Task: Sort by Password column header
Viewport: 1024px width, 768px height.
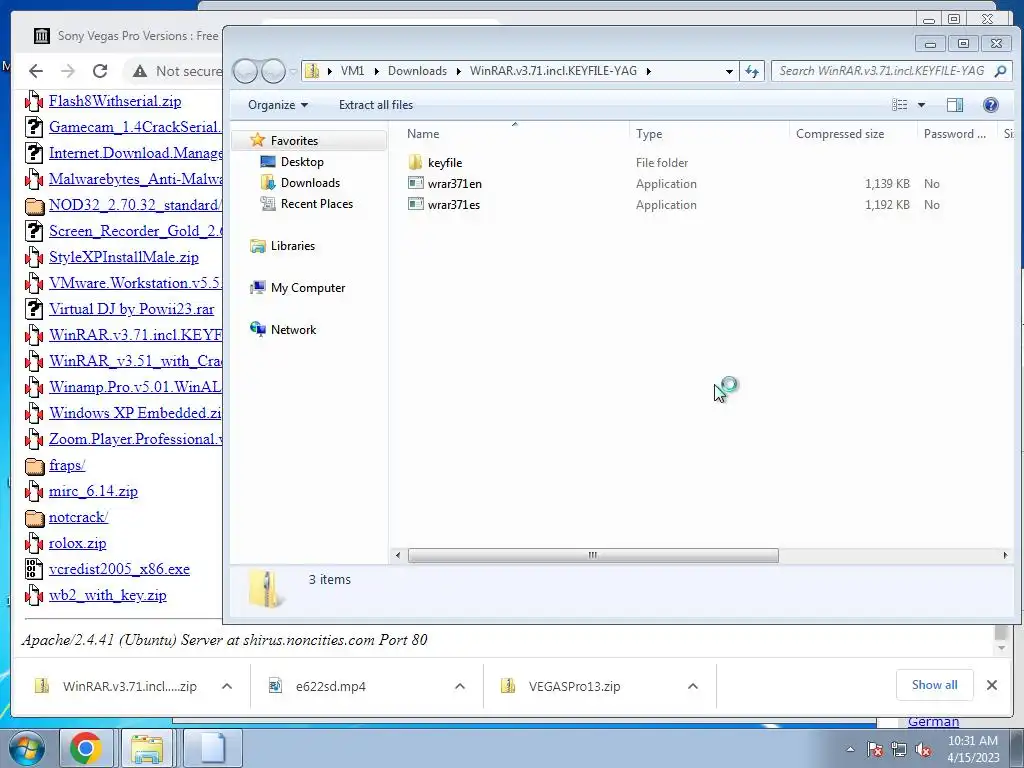Action: click(957, 133)
